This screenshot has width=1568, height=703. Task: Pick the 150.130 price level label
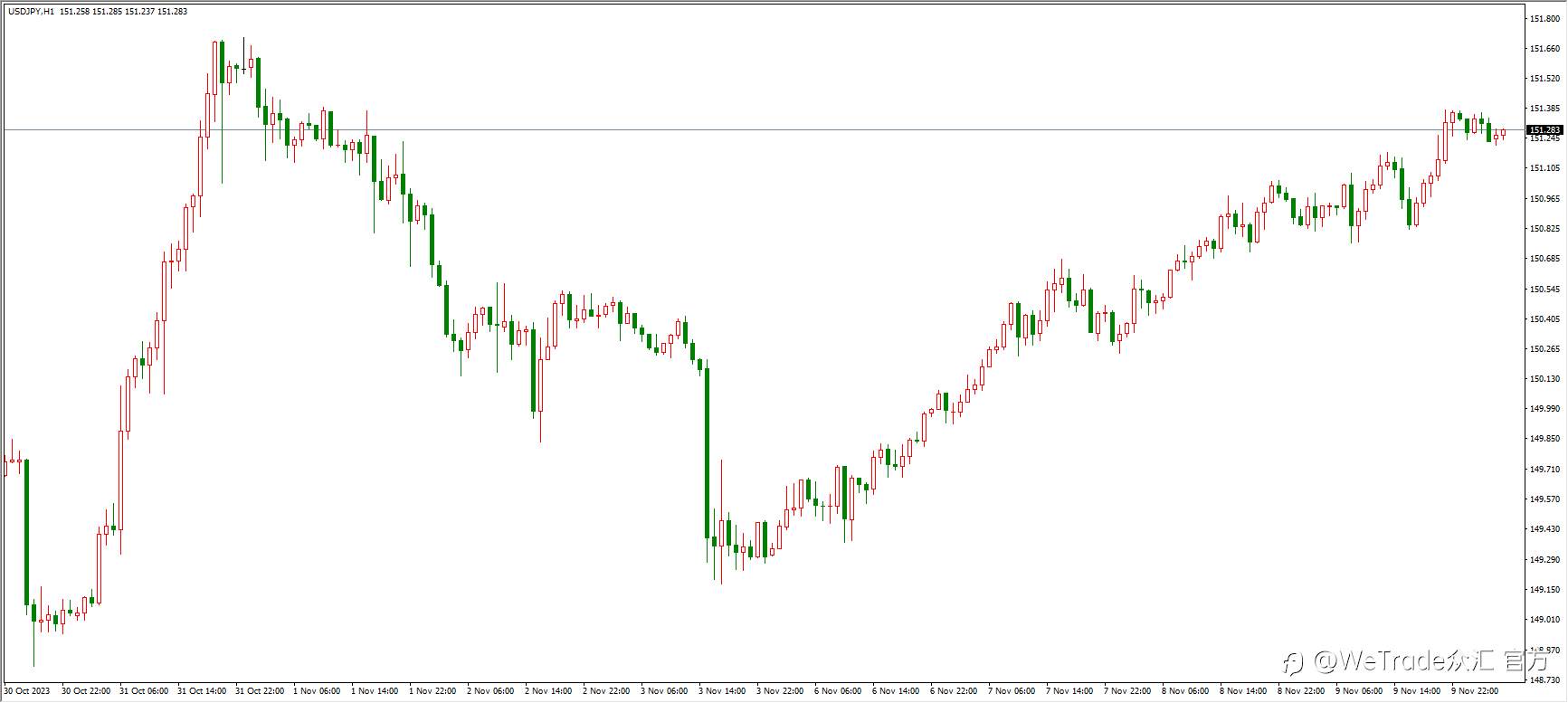1544,379
